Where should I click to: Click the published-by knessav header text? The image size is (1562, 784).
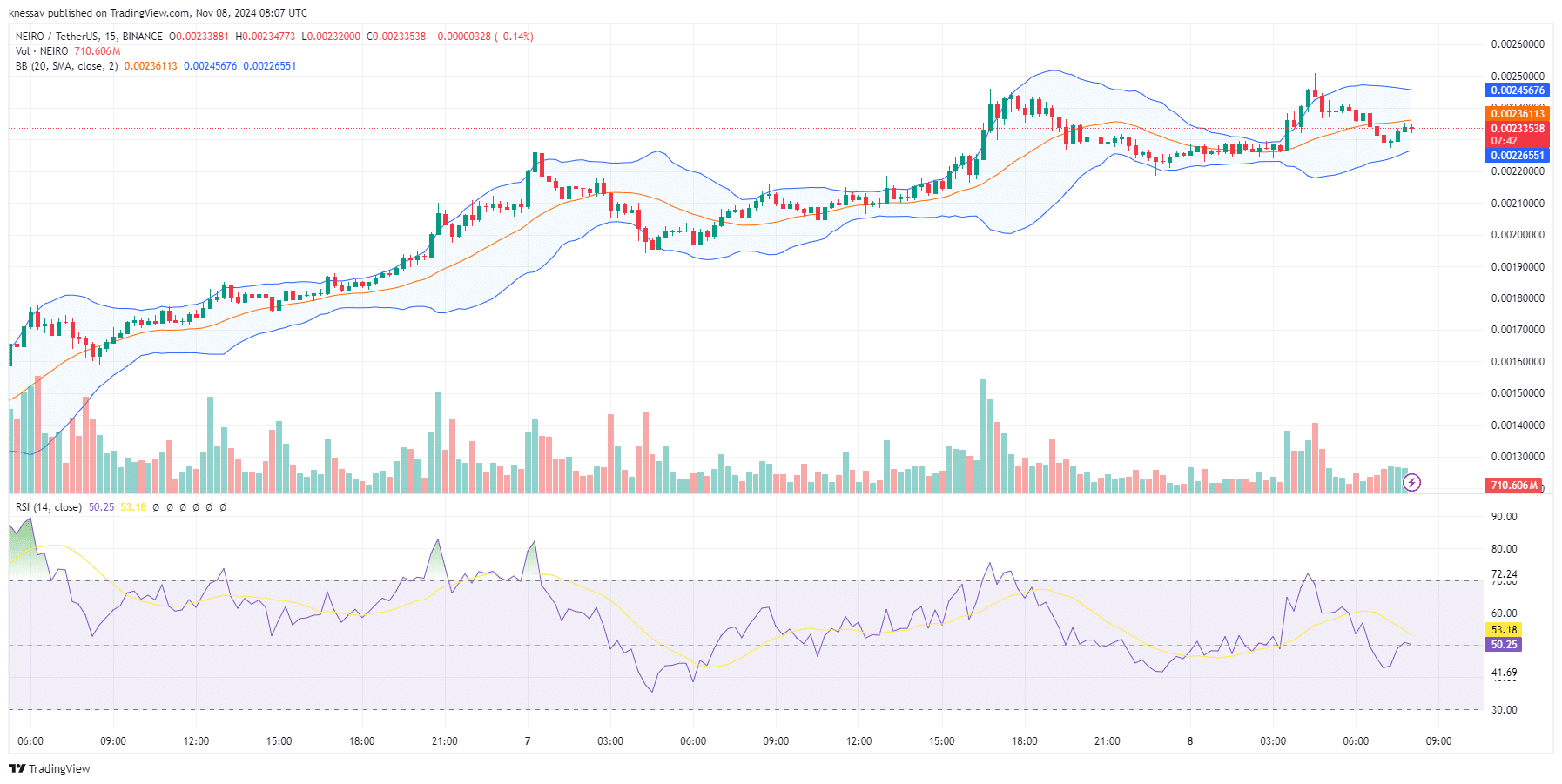click(158, 13)
